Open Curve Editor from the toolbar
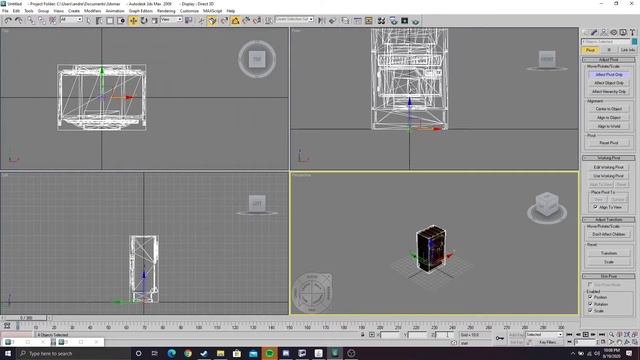Viewport: 640px width, 360px height. (x=358, y=20)
